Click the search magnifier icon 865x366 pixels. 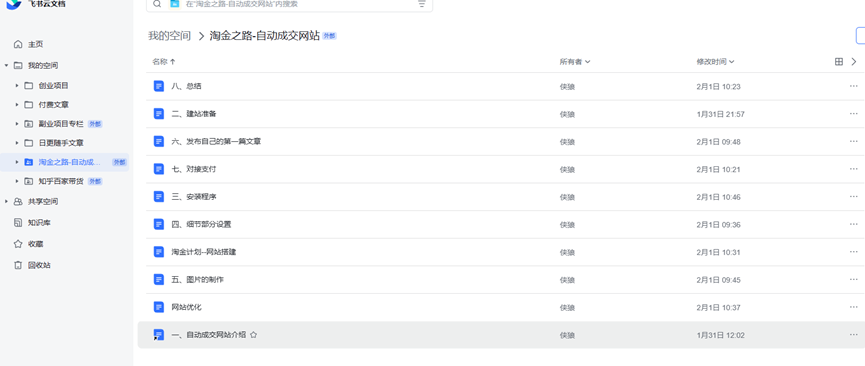pyautogui.click(x=157, y=4)
